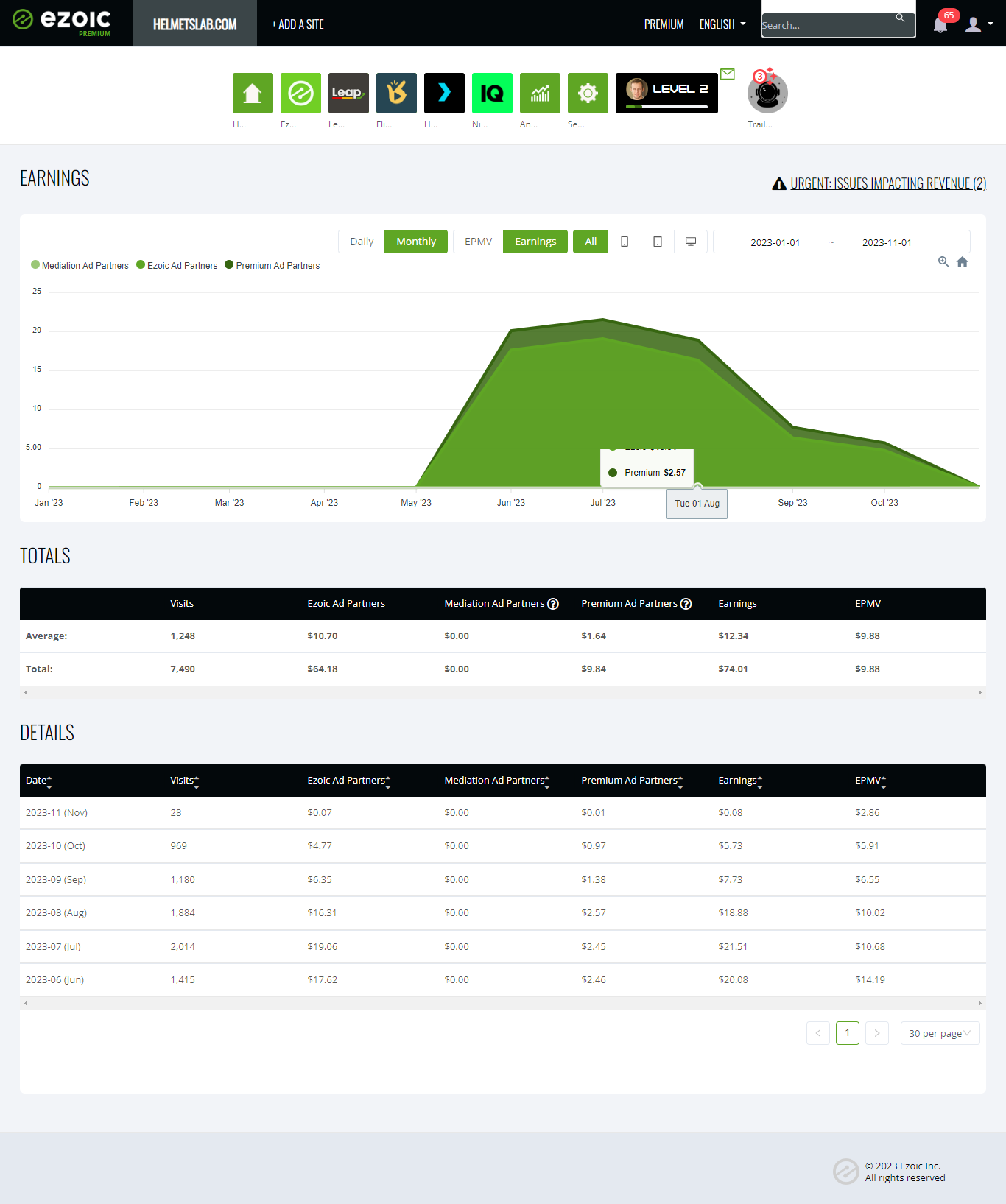Open Premium Ad Partners help icon
1006x1204 pixels.
[x=686, y=604]
